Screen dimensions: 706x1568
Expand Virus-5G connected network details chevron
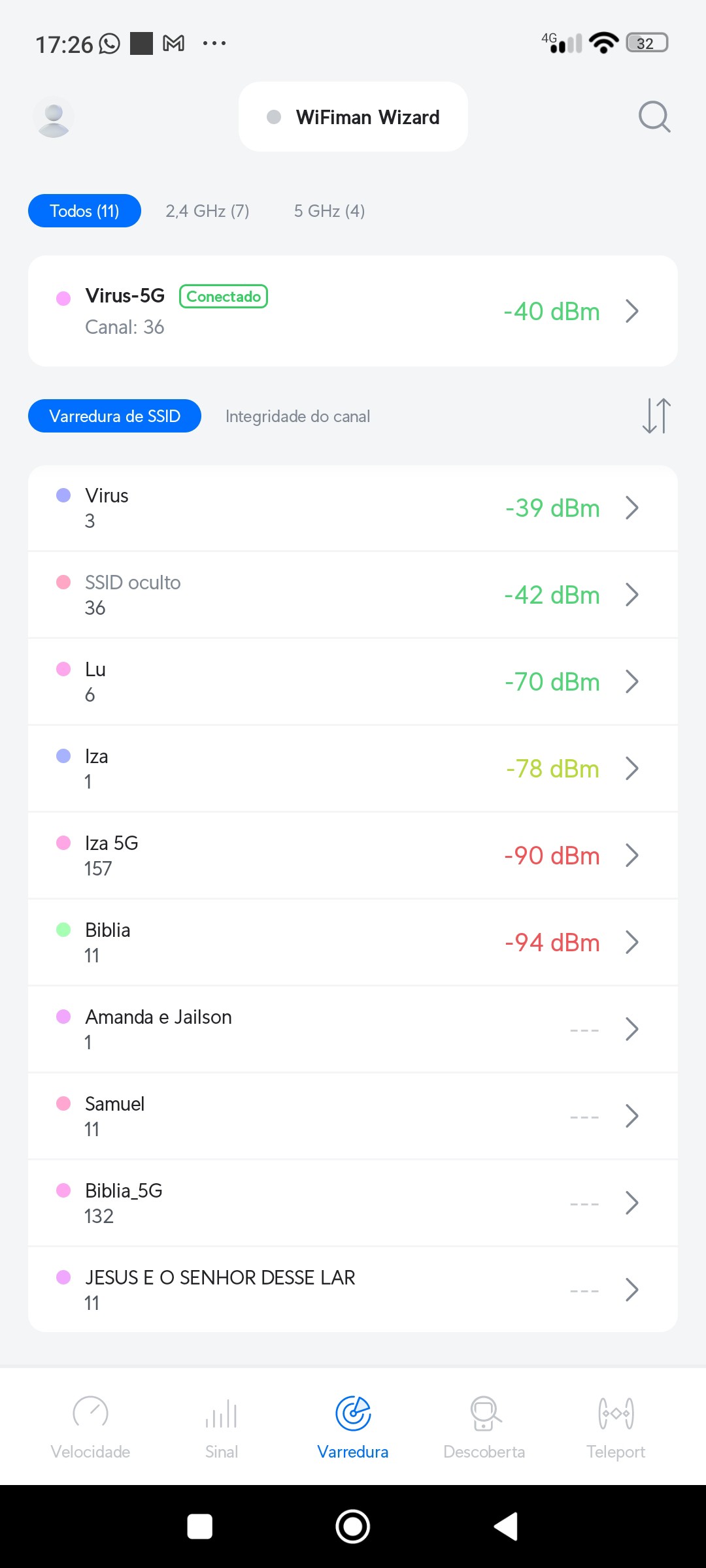click(x=631, y=311)
